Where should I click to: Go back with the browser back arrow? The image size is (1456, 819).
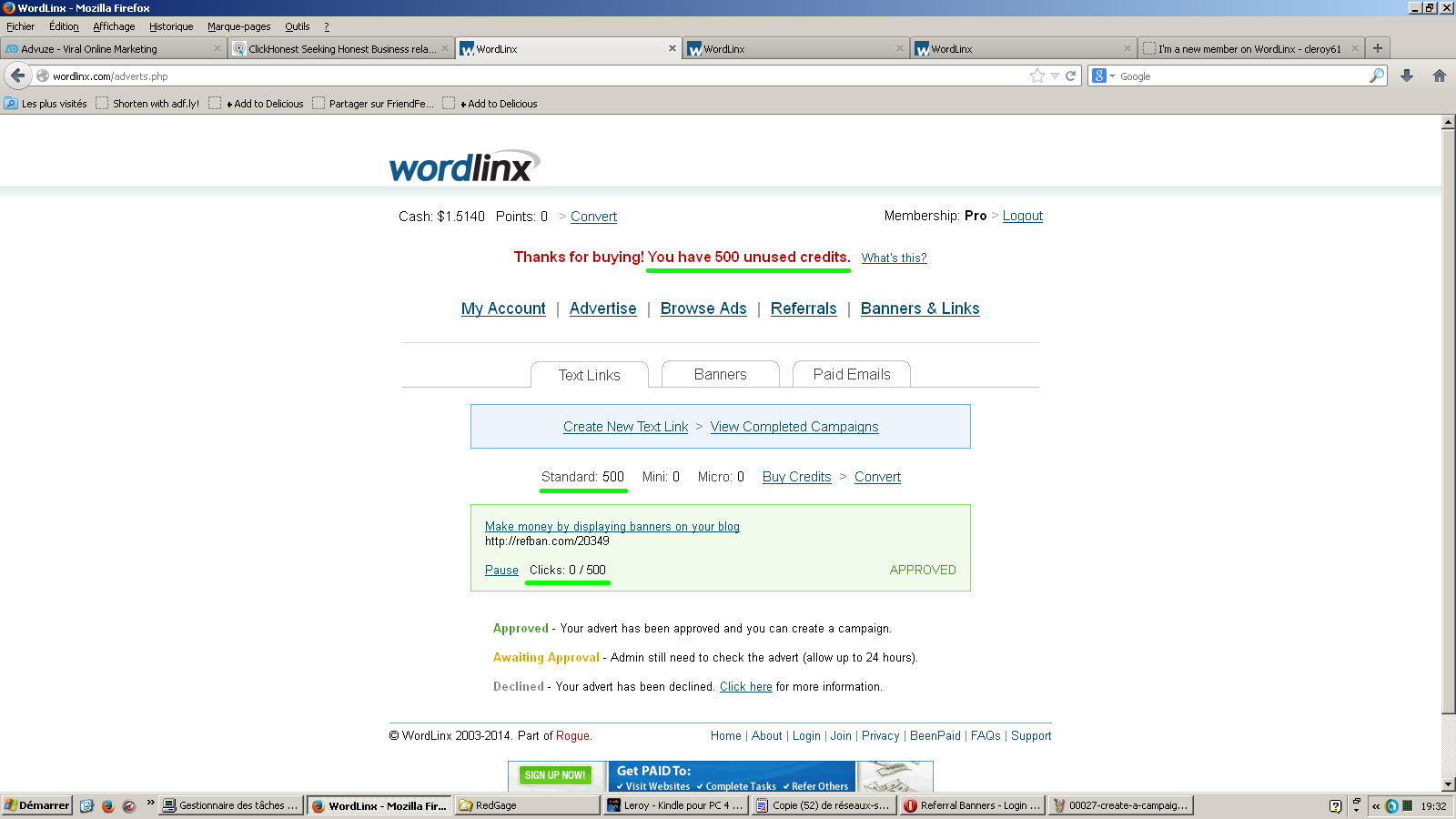17,76
